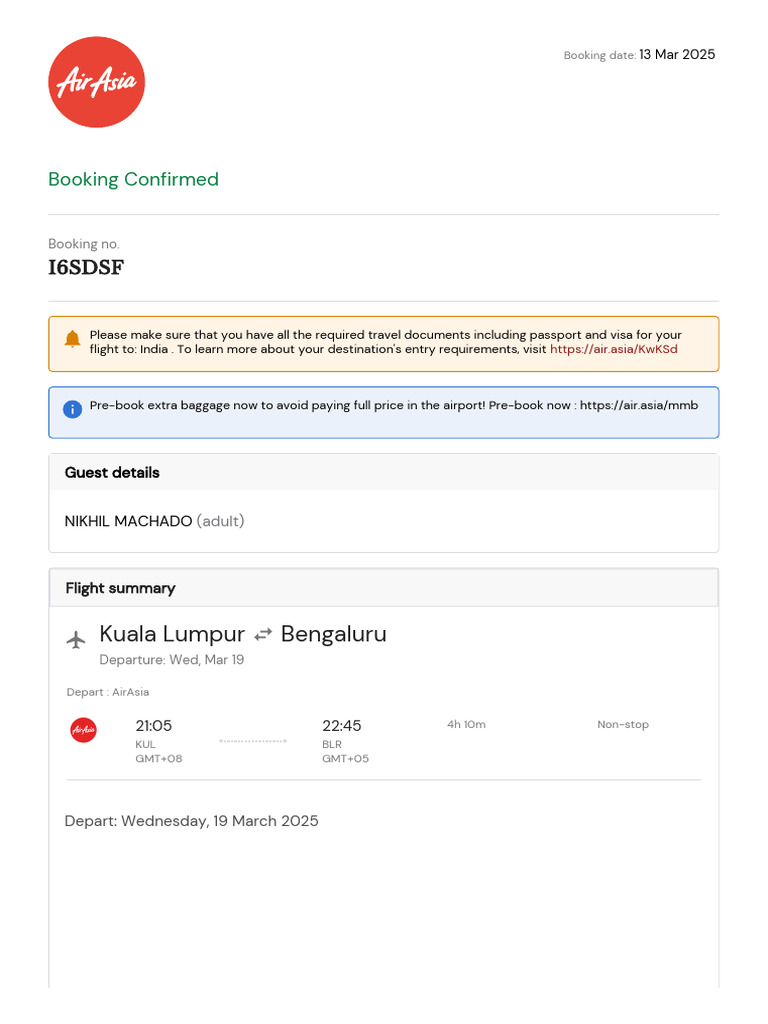Click the Flight summary section header
The image size is (768, 1024).
tap(120, 588)
